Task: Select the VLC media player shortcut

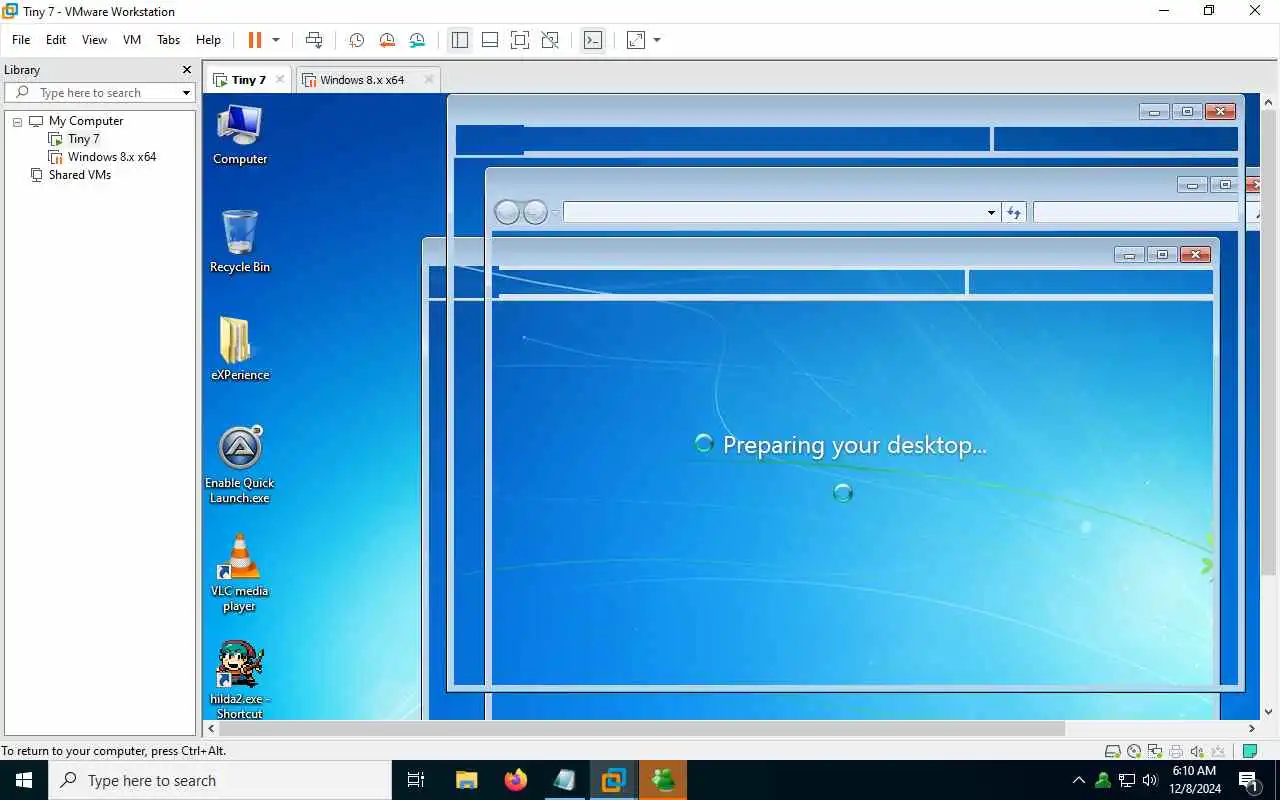Action: click(240, 573)
